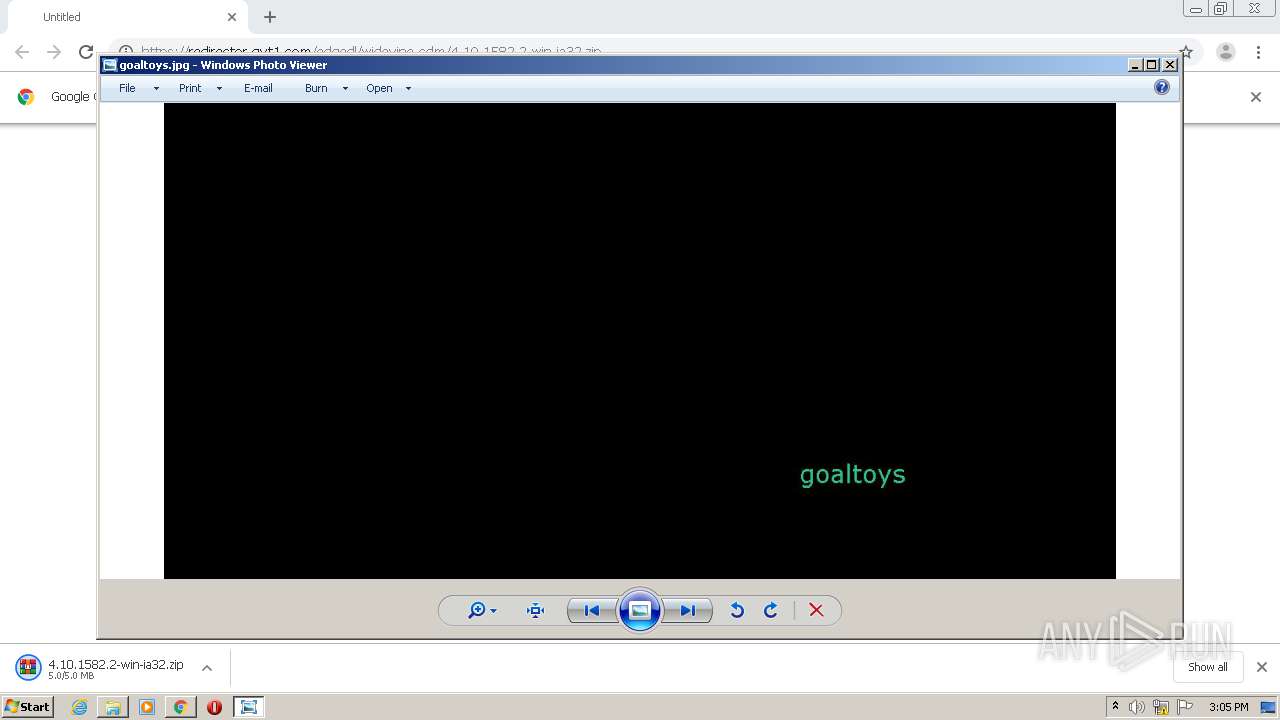Open the Print menu
This screenshot has height=720, width=1280.
pyautogui.click(x=190, y=88)
